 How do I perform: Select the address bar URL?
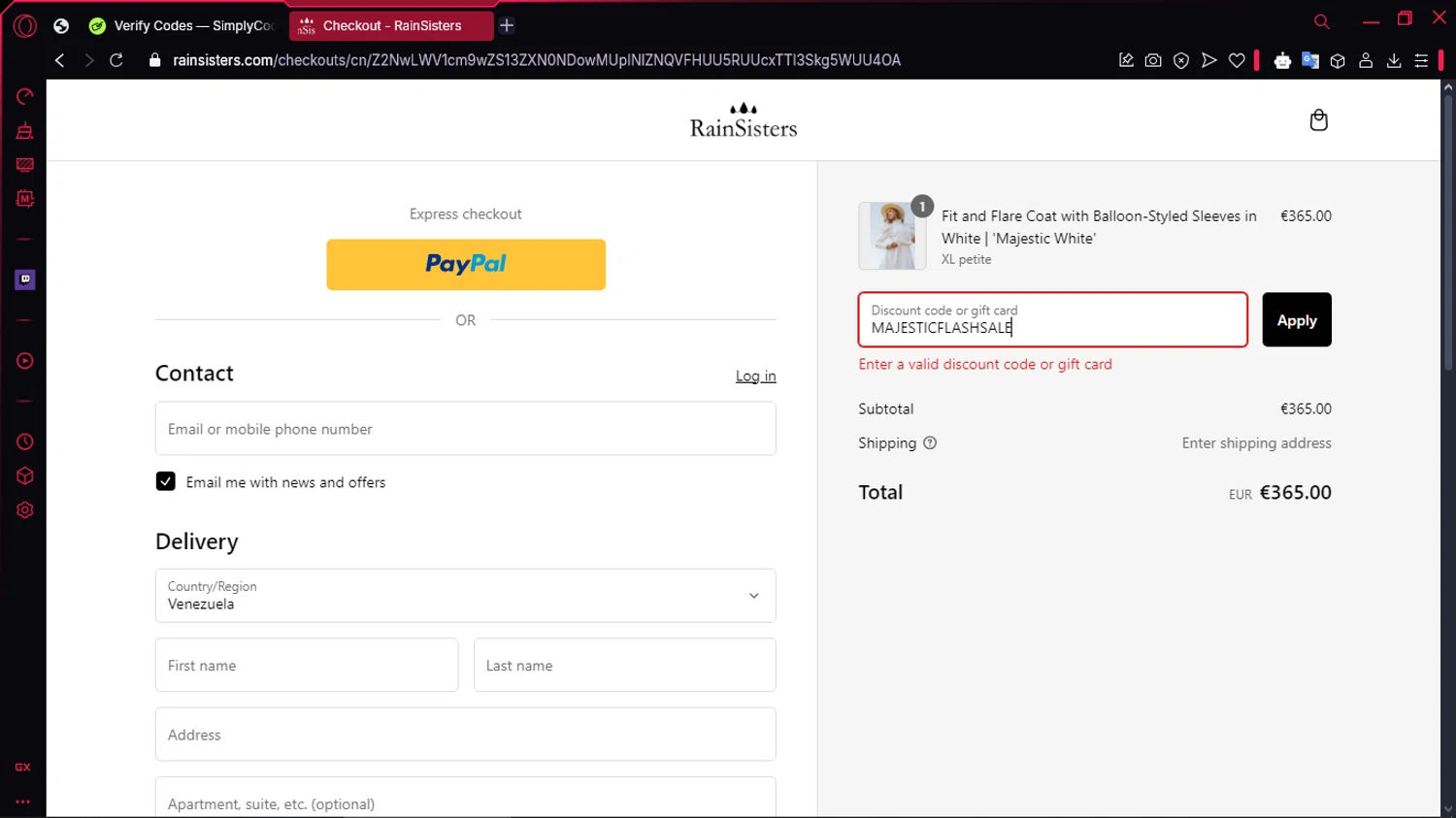pyautogui.click(x=536, y=60)
